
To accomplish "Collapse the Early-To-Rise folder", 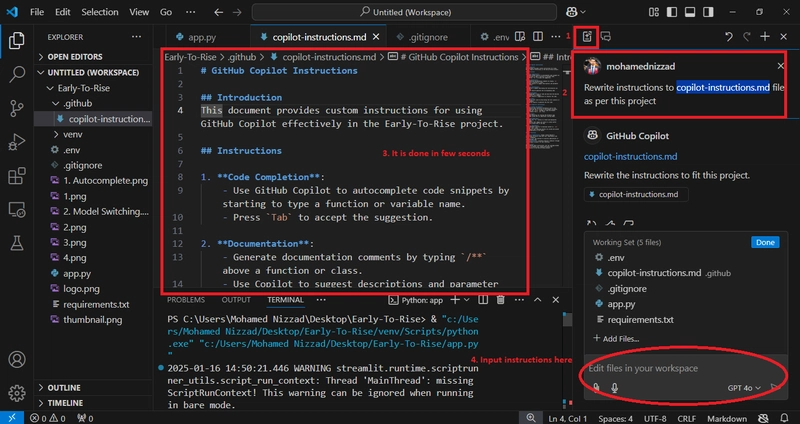I will tap(84, 88).
